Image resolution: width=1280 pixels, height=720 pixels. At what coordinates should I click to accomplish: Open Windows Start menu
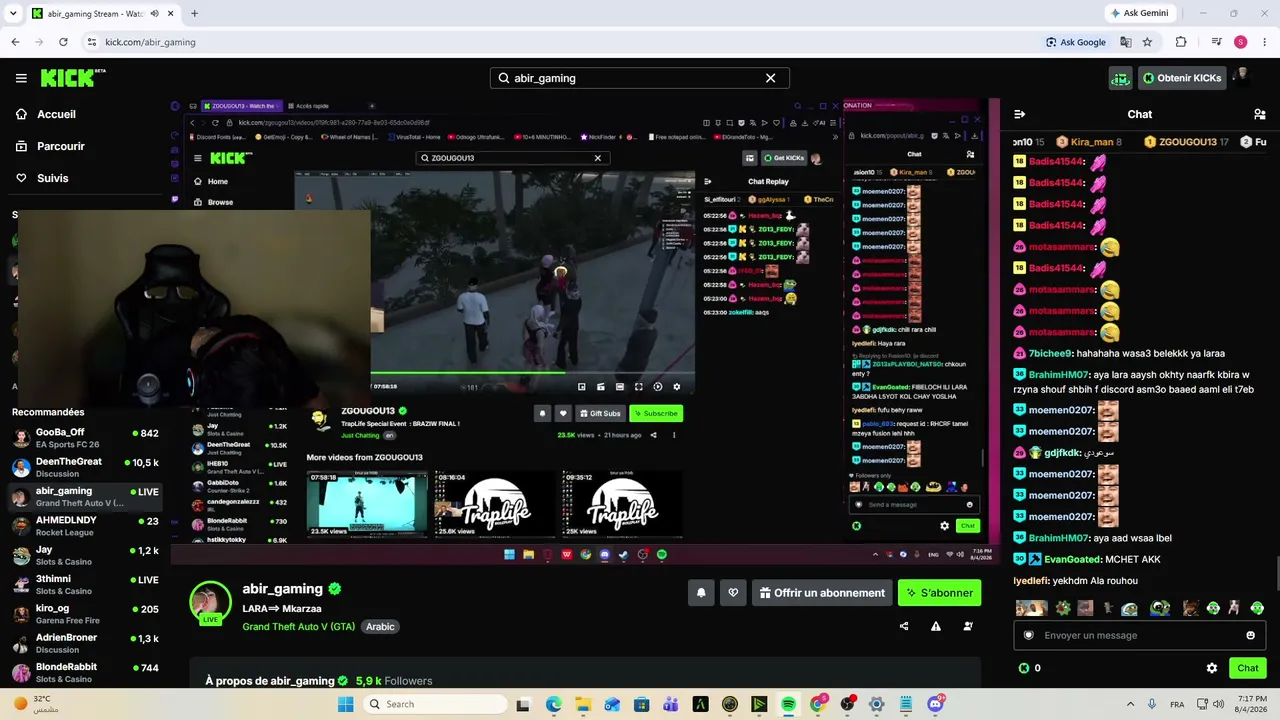(x=346, y=704)
